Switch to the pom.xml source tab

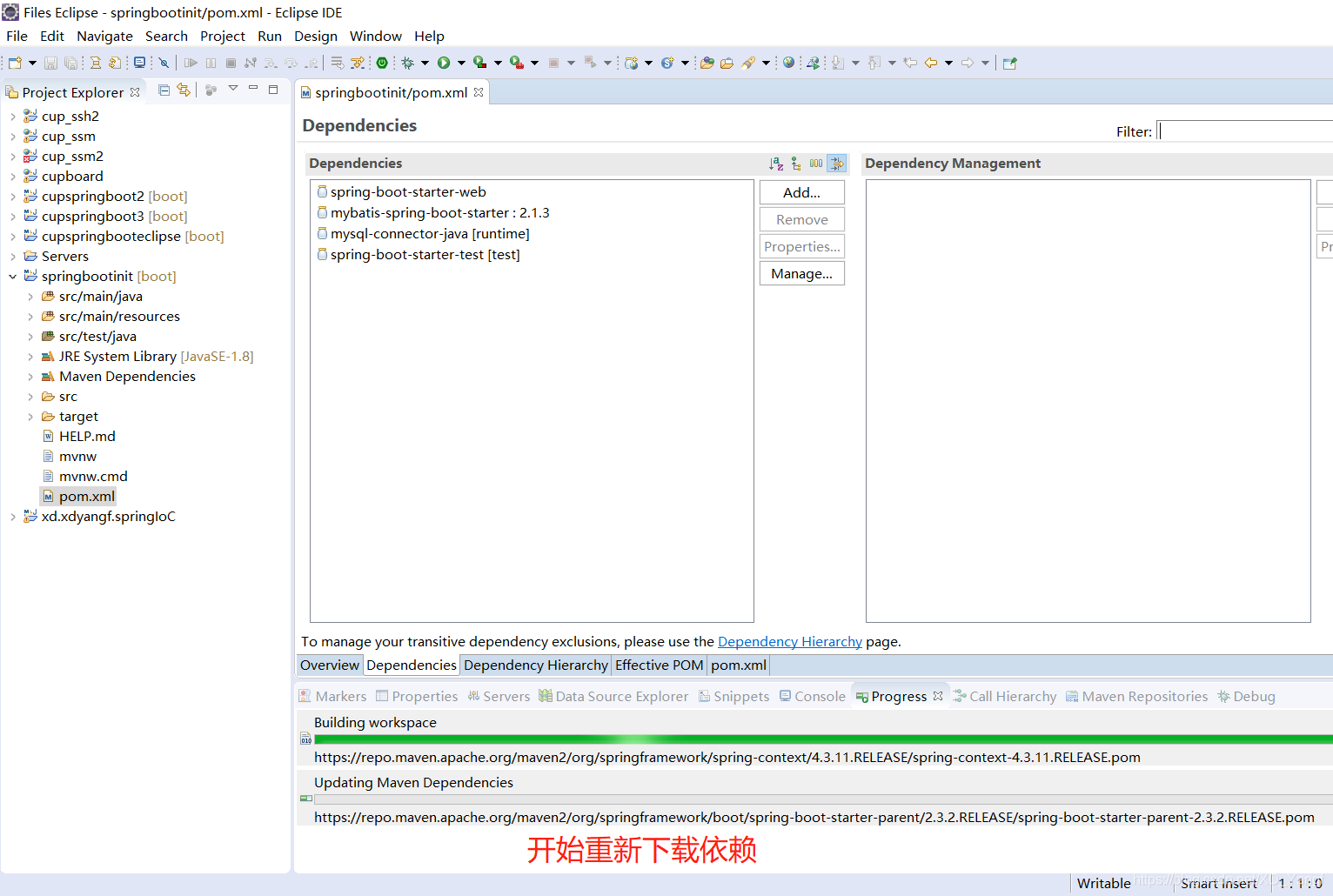739,665
